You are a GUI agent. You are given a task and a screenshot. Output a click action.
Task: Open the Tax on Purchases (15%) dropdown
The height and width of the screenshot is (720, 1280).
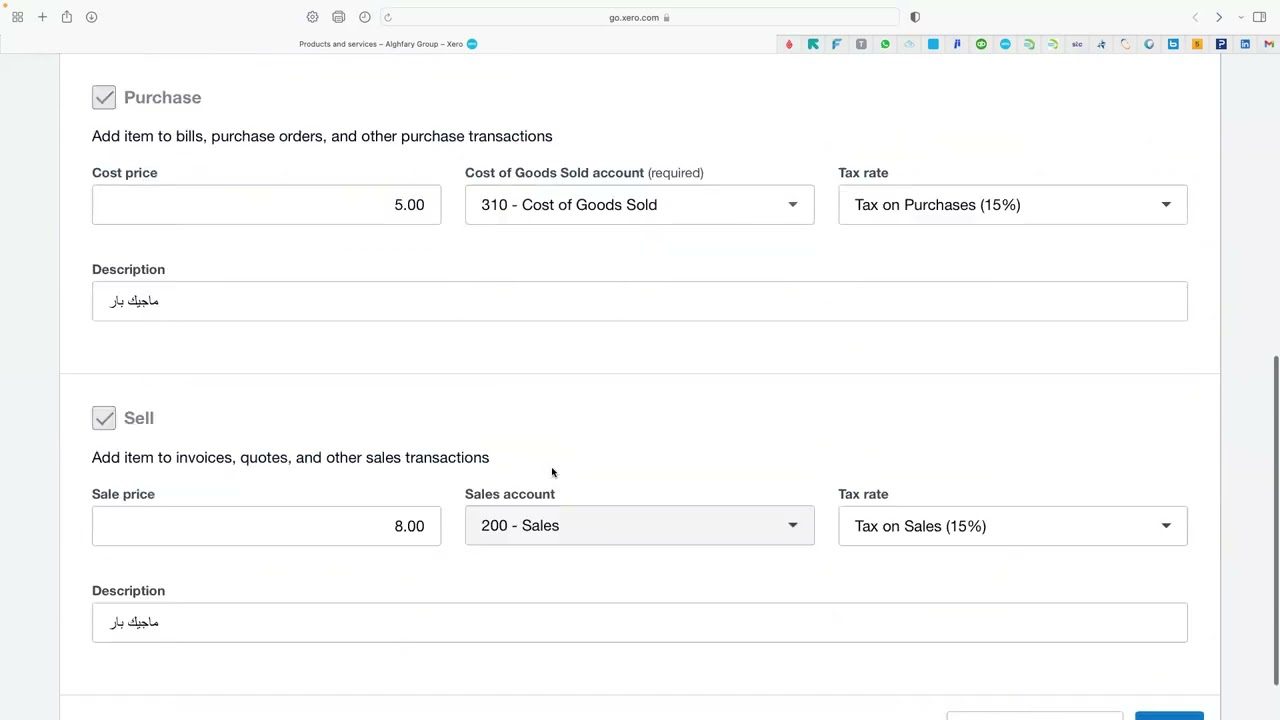pos(1013,205)
